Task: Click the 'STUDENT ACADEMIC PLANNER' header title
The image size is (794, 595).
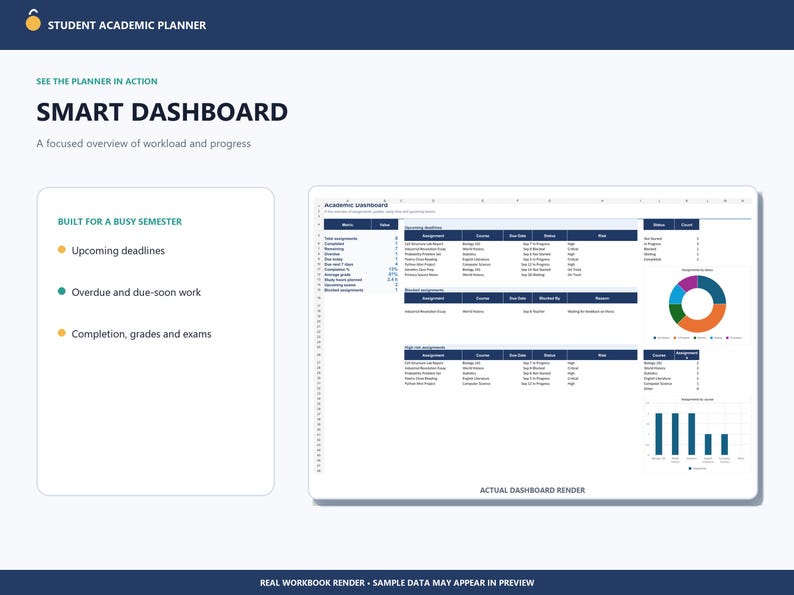Action: point(127,25)
